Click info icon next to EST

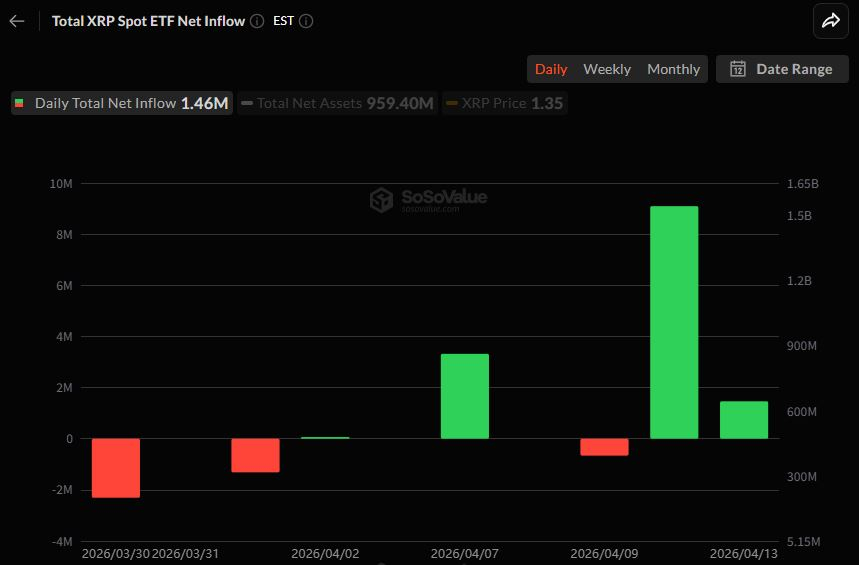306,21
